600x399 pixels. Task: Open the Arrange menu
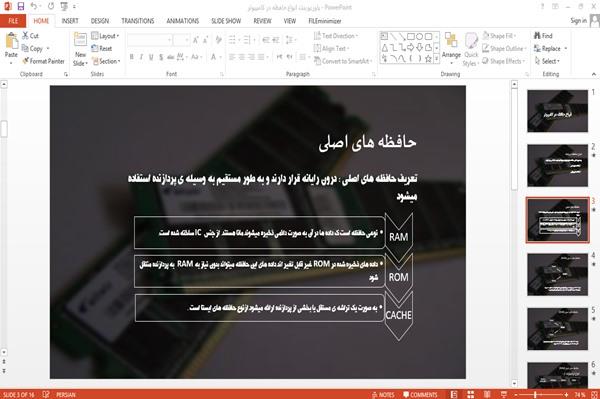451,48
